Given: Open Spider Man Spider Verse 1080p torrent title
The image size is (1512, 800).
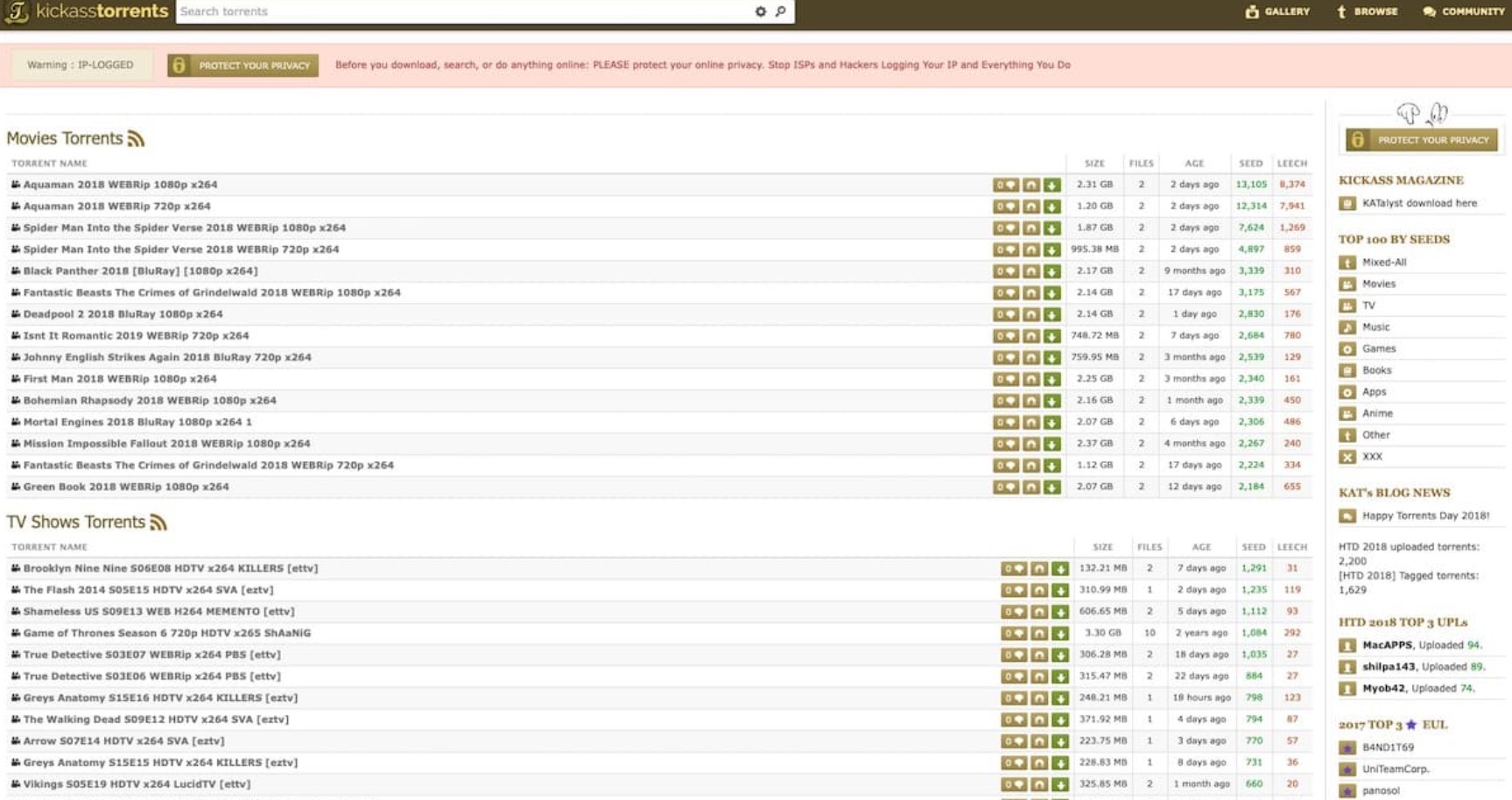Looking at the screenshot, I should [x=184, y=228].
